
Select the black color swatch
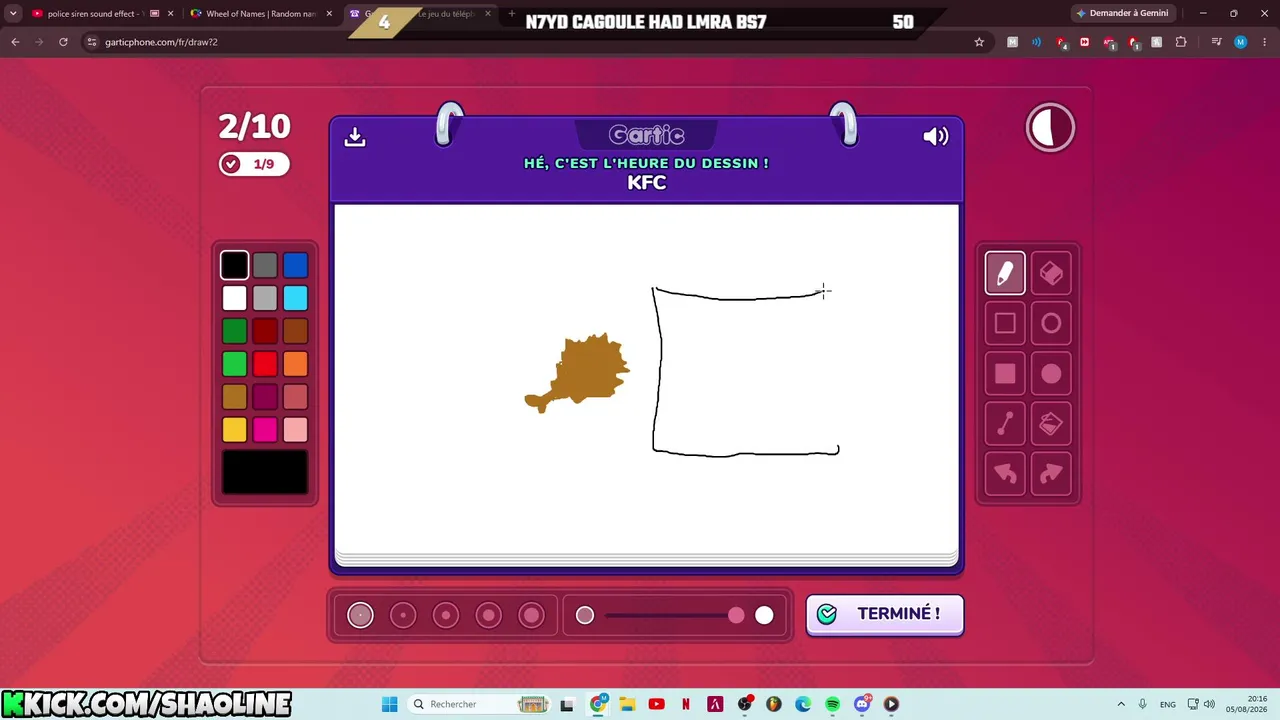click(x=234, y=265)
